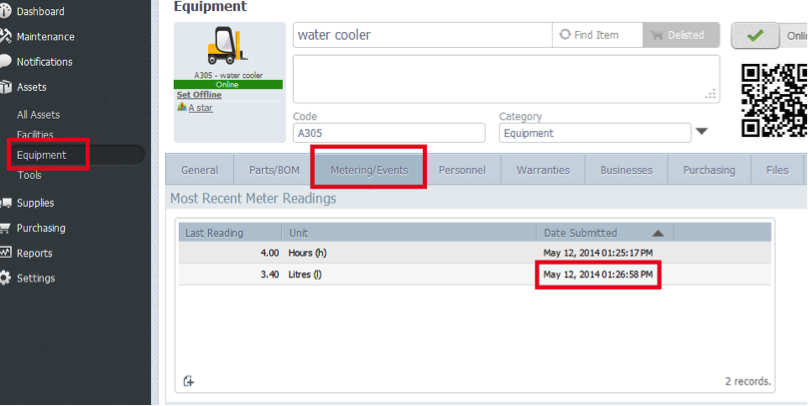The height and width of the screenshot is (406, 808).
Task: Click the date May 12, 2014 01:25:17 PM
Action: pyautogui.click(x=598, y=253)
